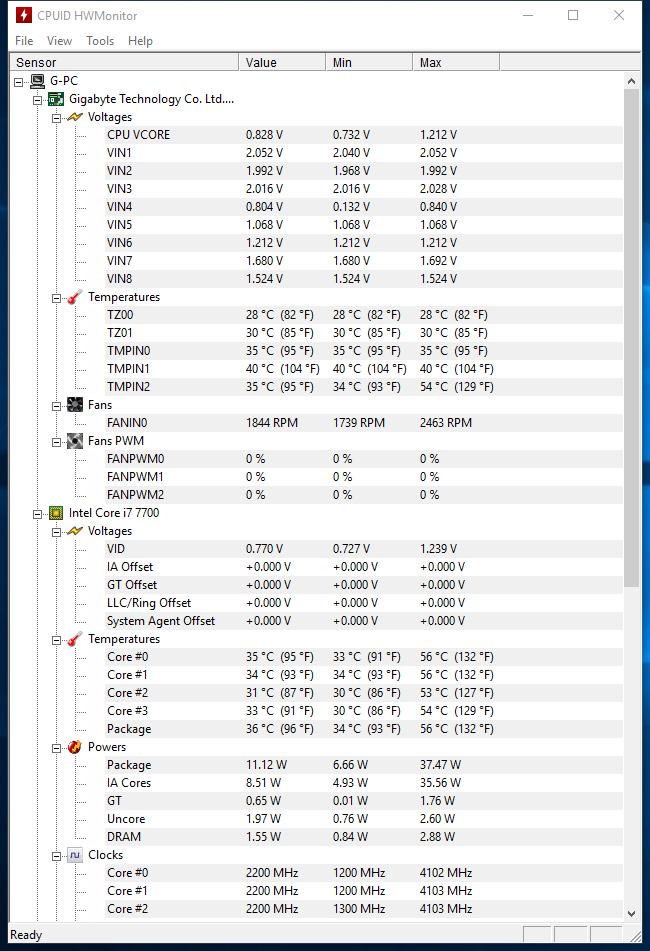The height and width of the screenshot is (951, 650).
Task: Click the Powers flame icon
Action: (x=75, y=747)
